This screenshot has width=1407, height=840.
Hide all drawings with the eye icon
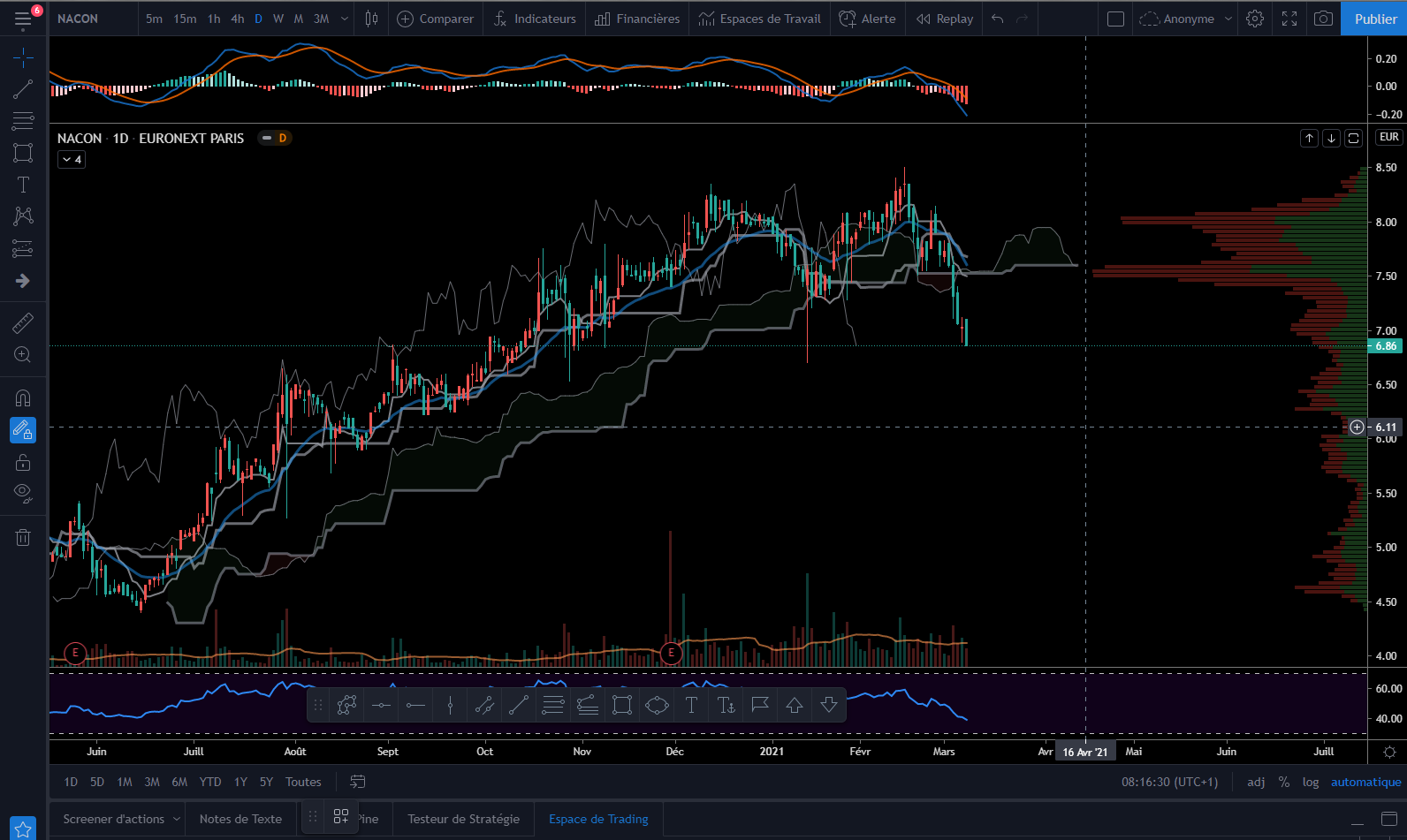[x=23, y=493]
